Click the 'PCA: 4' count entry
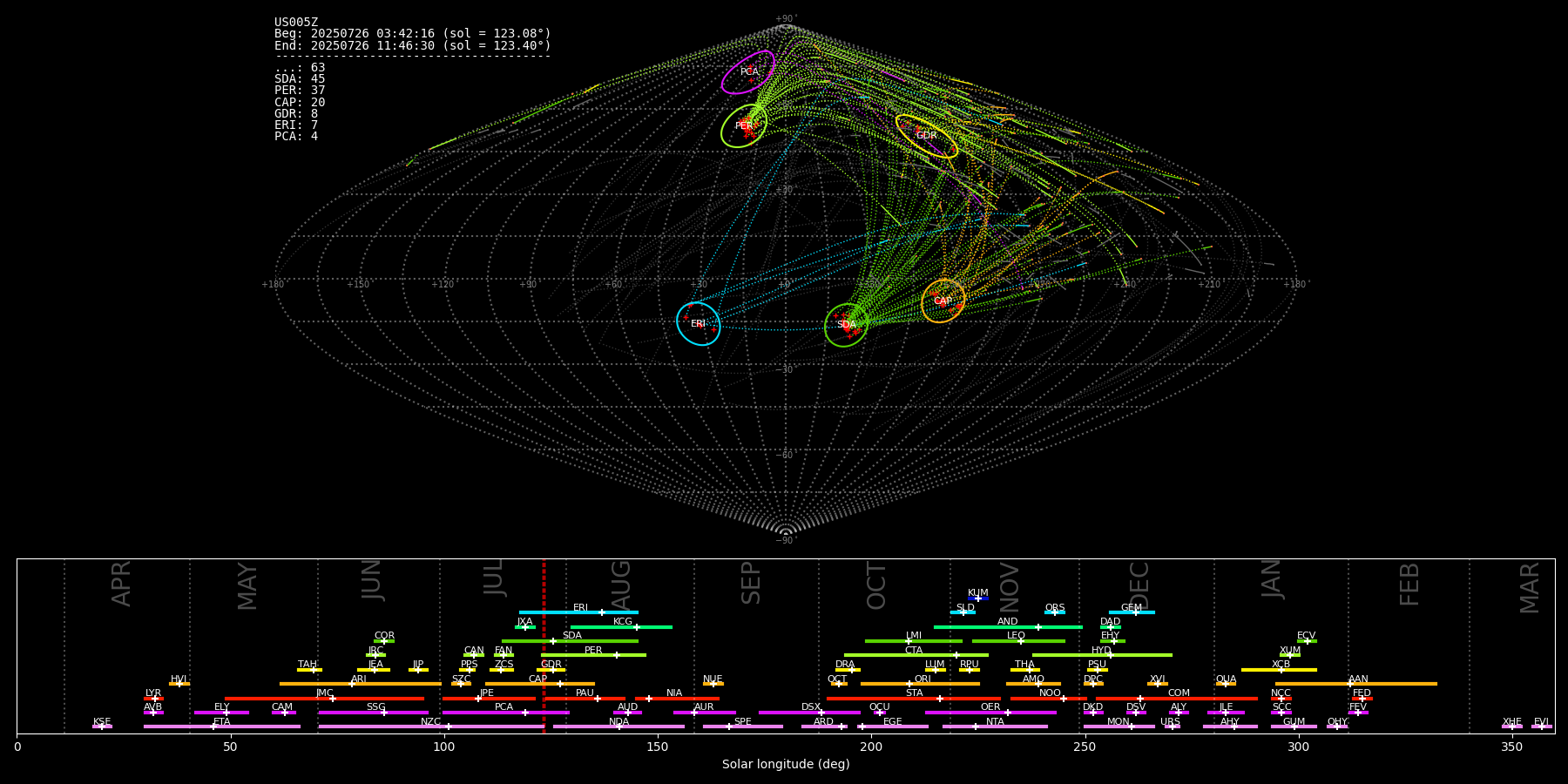This screenshot has height=784, width=1568. (296, 136)
